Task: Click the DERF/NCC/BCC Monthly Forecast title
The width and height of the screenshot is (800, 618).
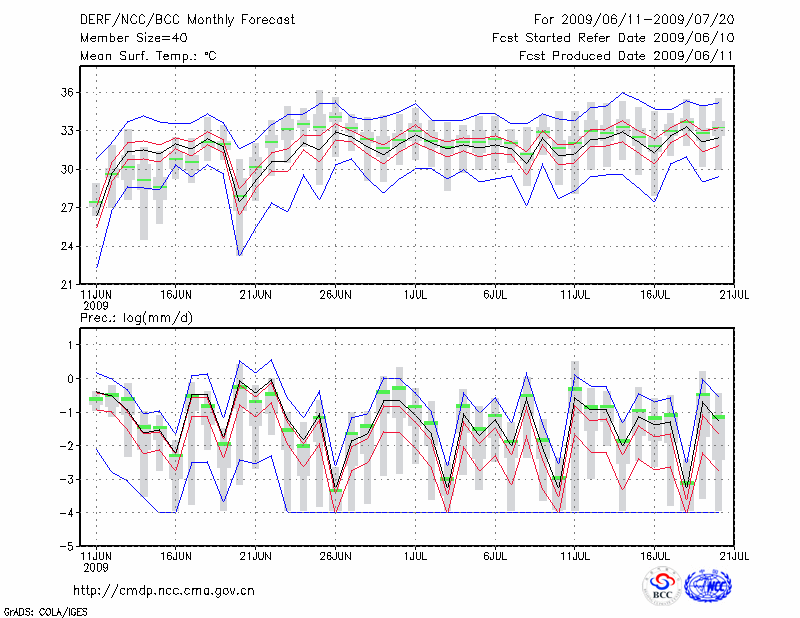Action: tap(187, 20)
